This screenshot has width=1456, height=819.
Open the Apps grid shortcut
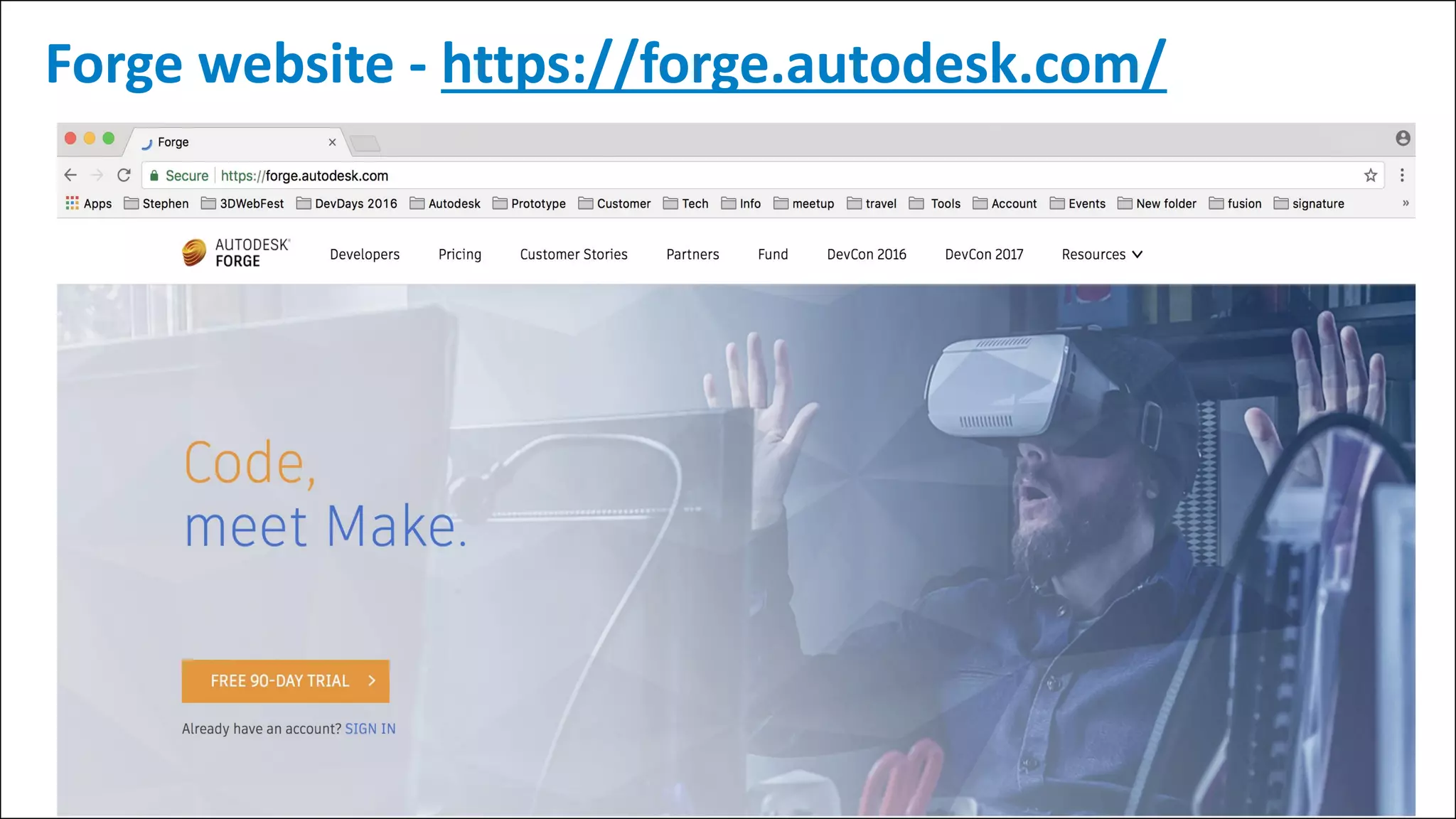pos(89,203)
